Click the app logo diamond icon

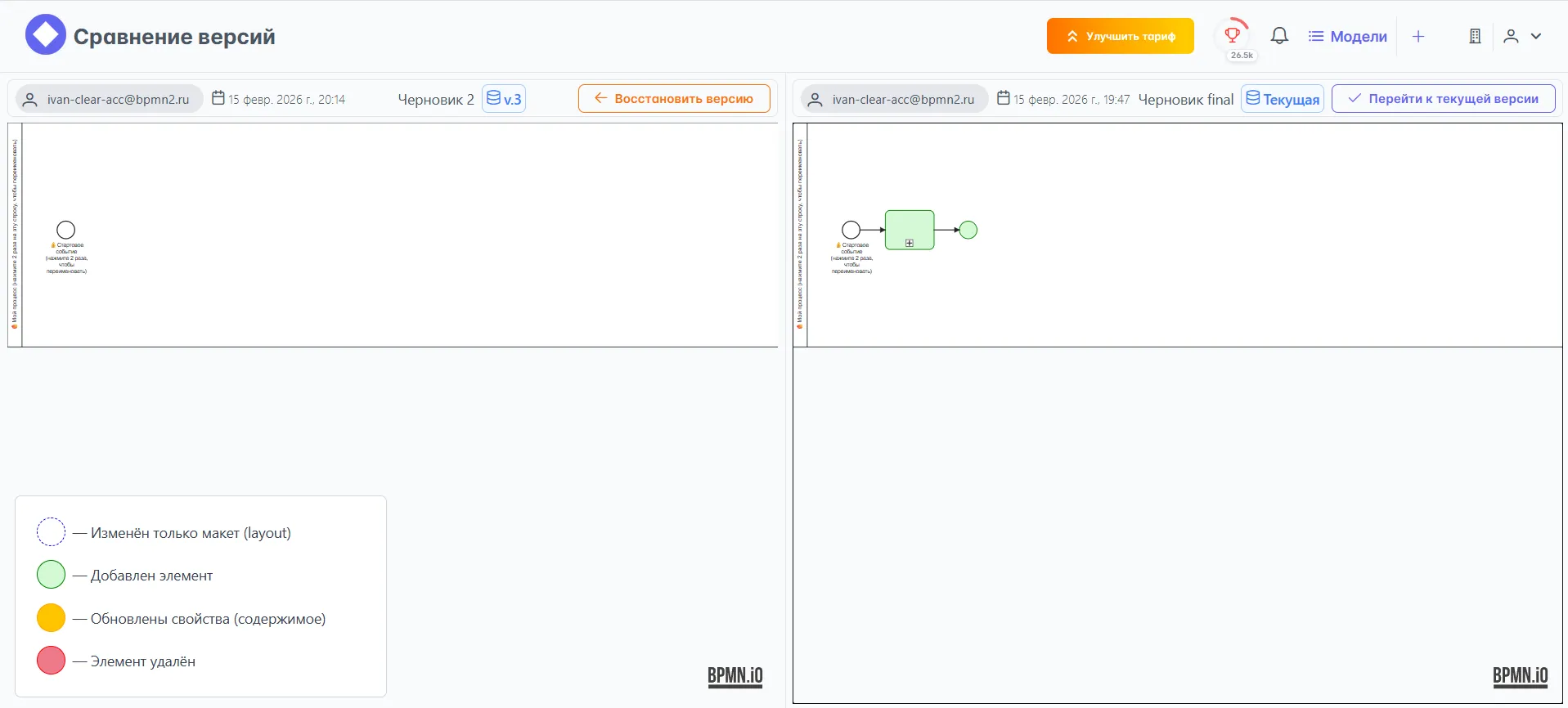coord(45,35)
